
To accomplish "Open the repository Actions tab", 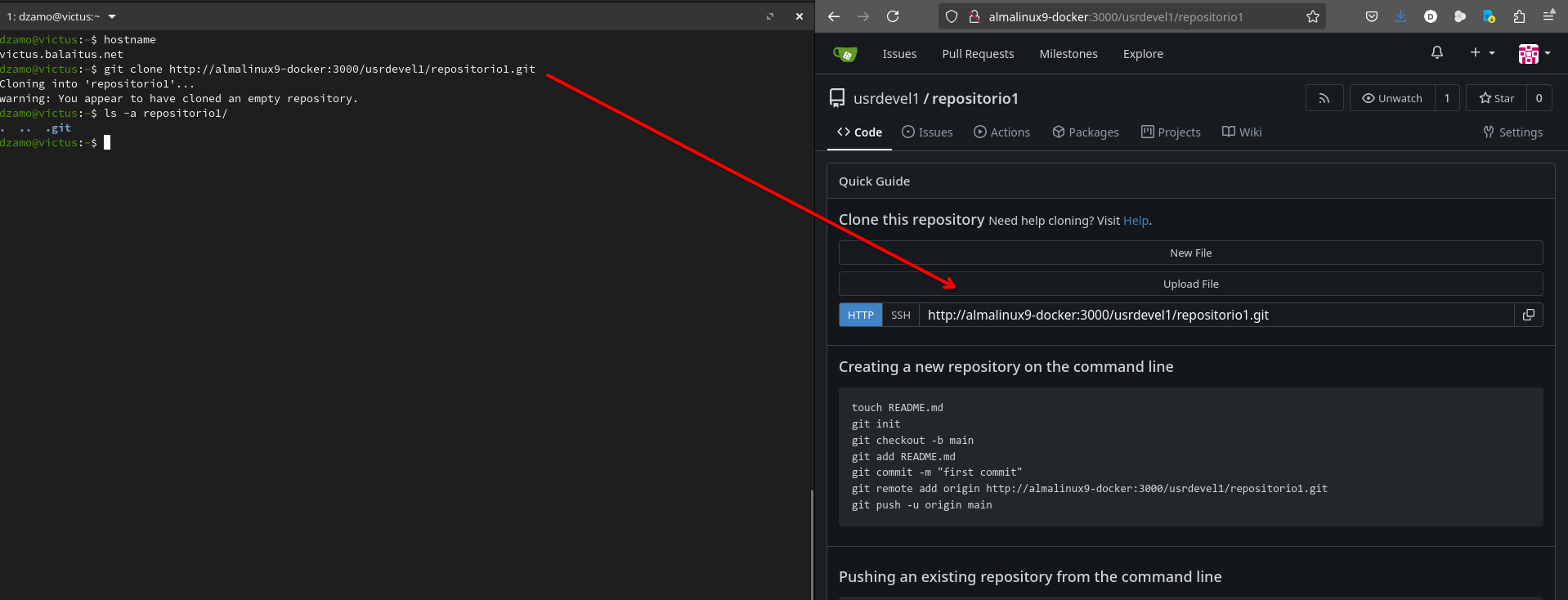I will click(1001, 132).
